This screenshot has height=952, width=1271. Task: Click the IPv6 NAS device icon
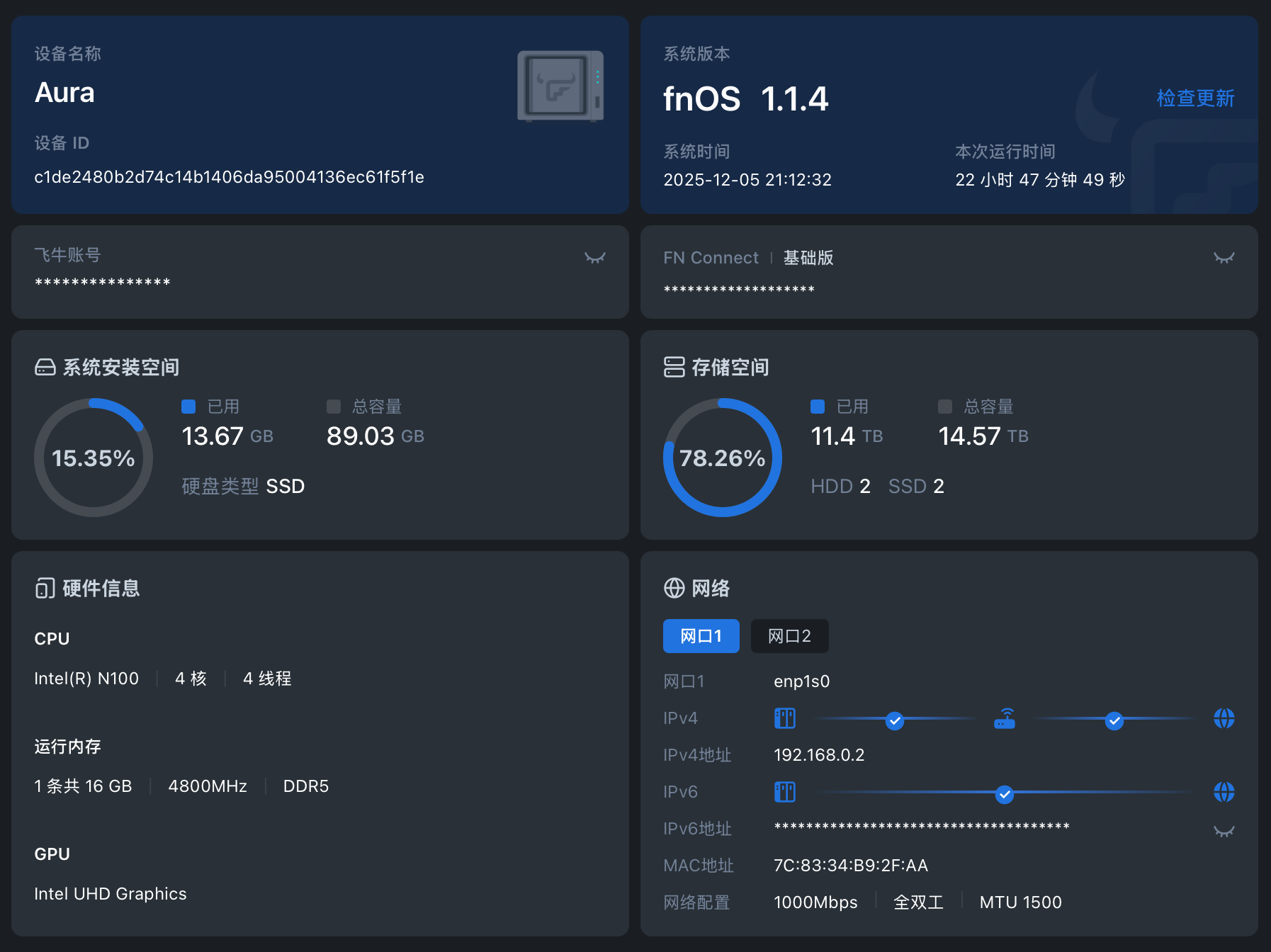tap(784, 792)
